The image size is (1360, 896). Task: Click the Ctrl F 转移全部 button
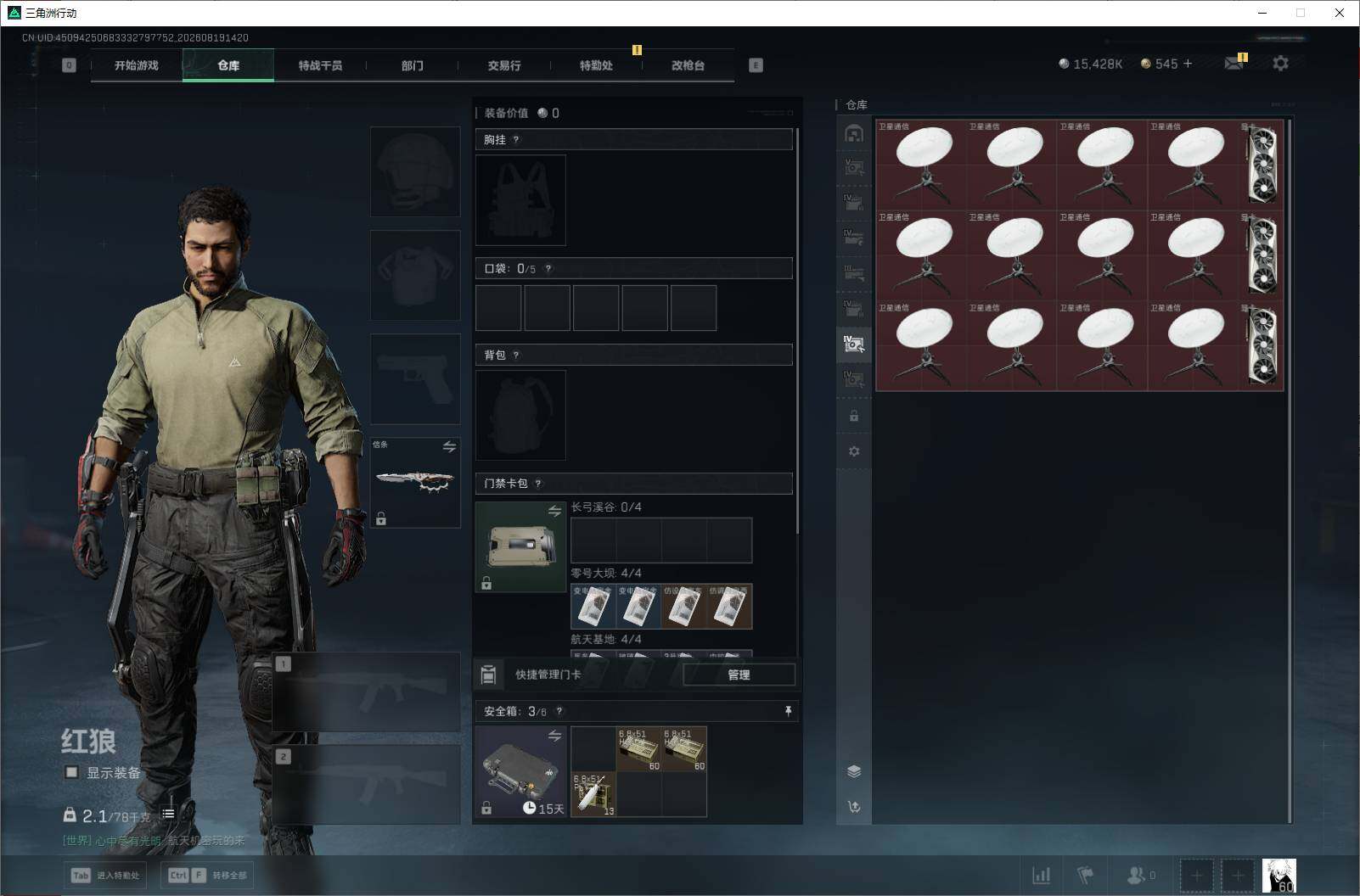207,875
